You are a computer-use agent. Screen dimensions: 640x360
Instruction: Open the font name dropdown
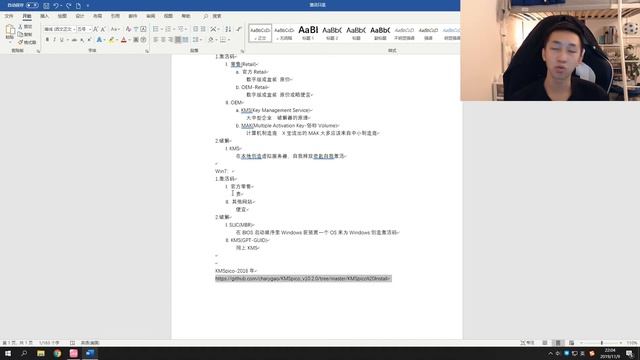tap(73, 29)
